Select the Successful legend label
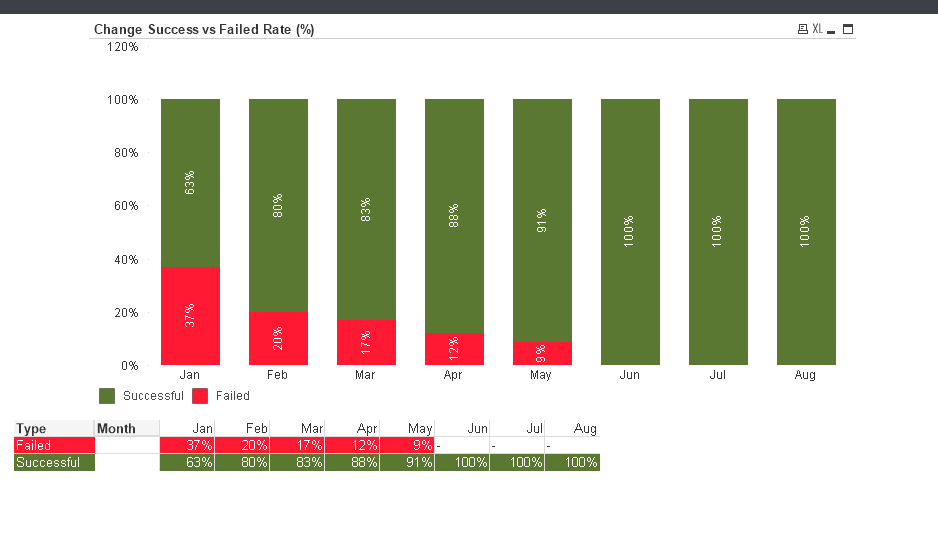The image size is (938, 538). point(153,396)
